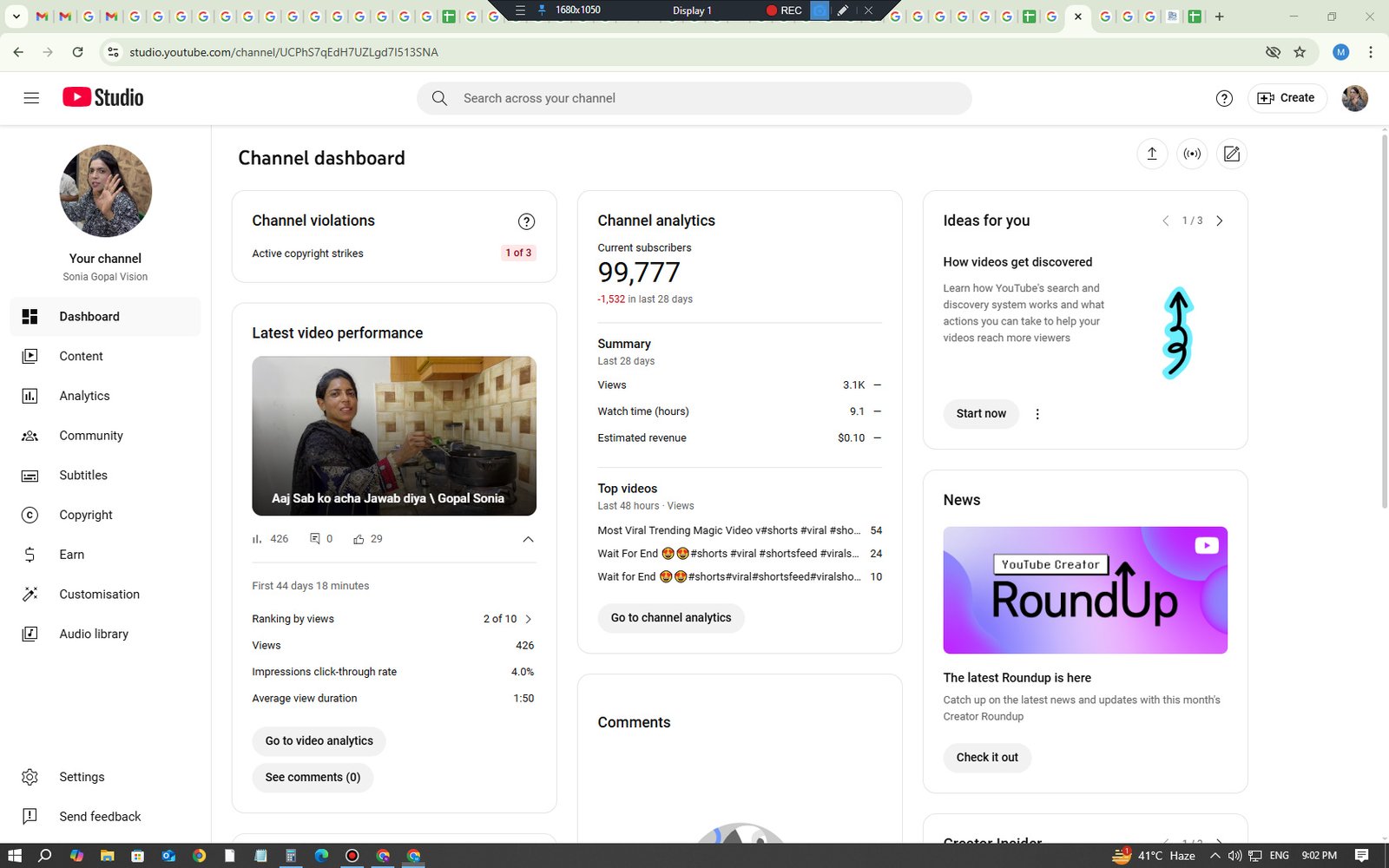Click the REC recording indicator
The height and width of the screenshot is (868, 1389).
point(783,10)
